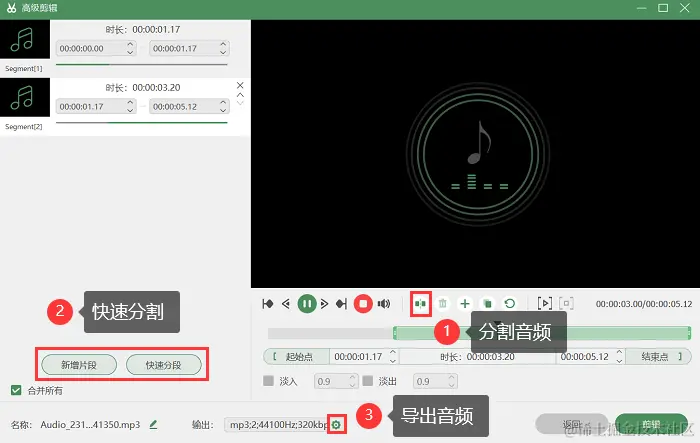
Task: Increase the fade-in 0.9 duration value
Action: 352,377
